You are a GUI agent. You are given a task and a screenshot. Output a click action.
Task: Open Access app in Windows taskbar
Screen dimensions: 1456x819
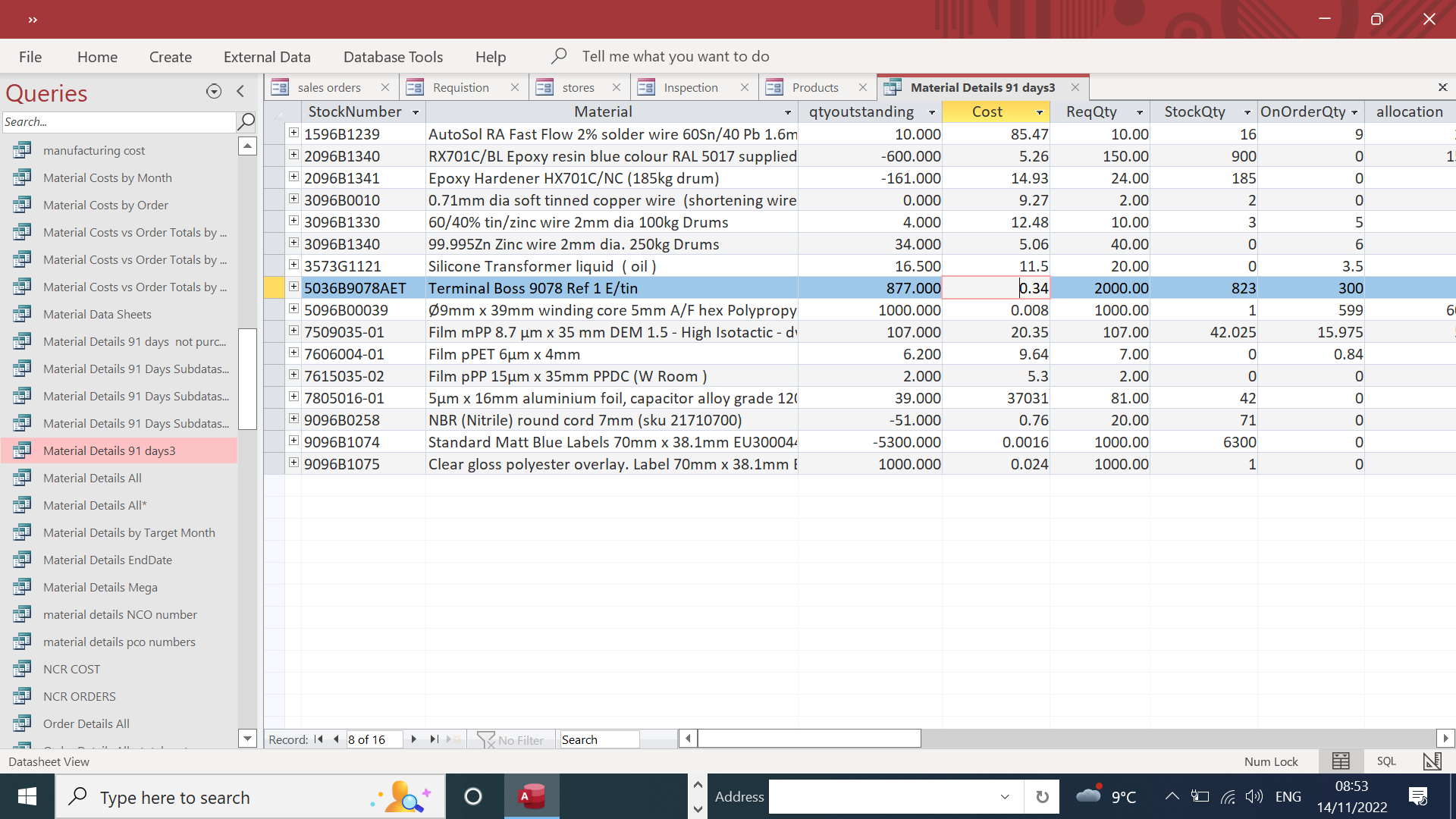tap(532, 796)
